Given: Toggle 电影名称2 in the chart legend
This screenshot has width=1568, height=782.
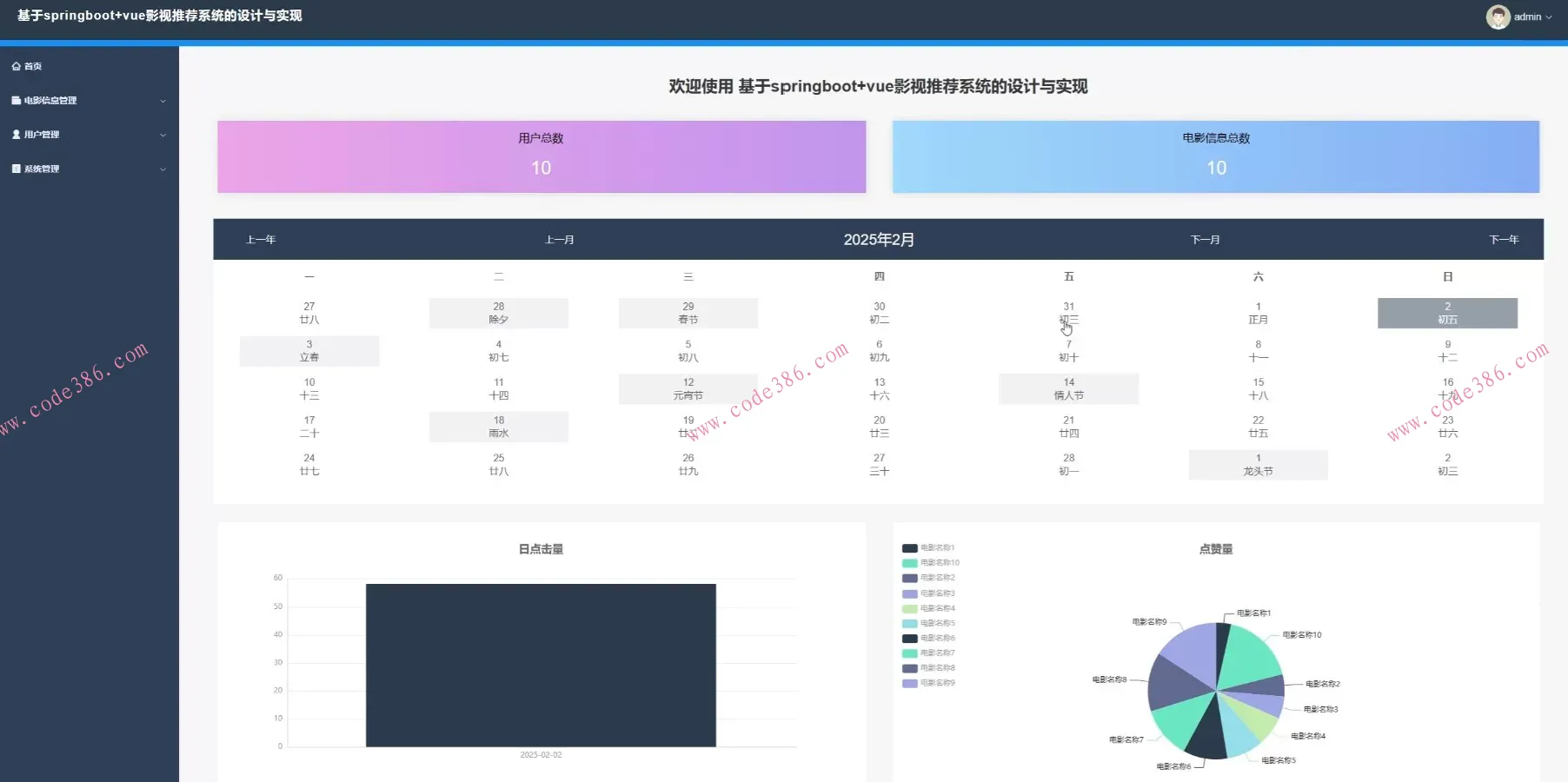Looking at the screenshot, I should click(928, 578).
